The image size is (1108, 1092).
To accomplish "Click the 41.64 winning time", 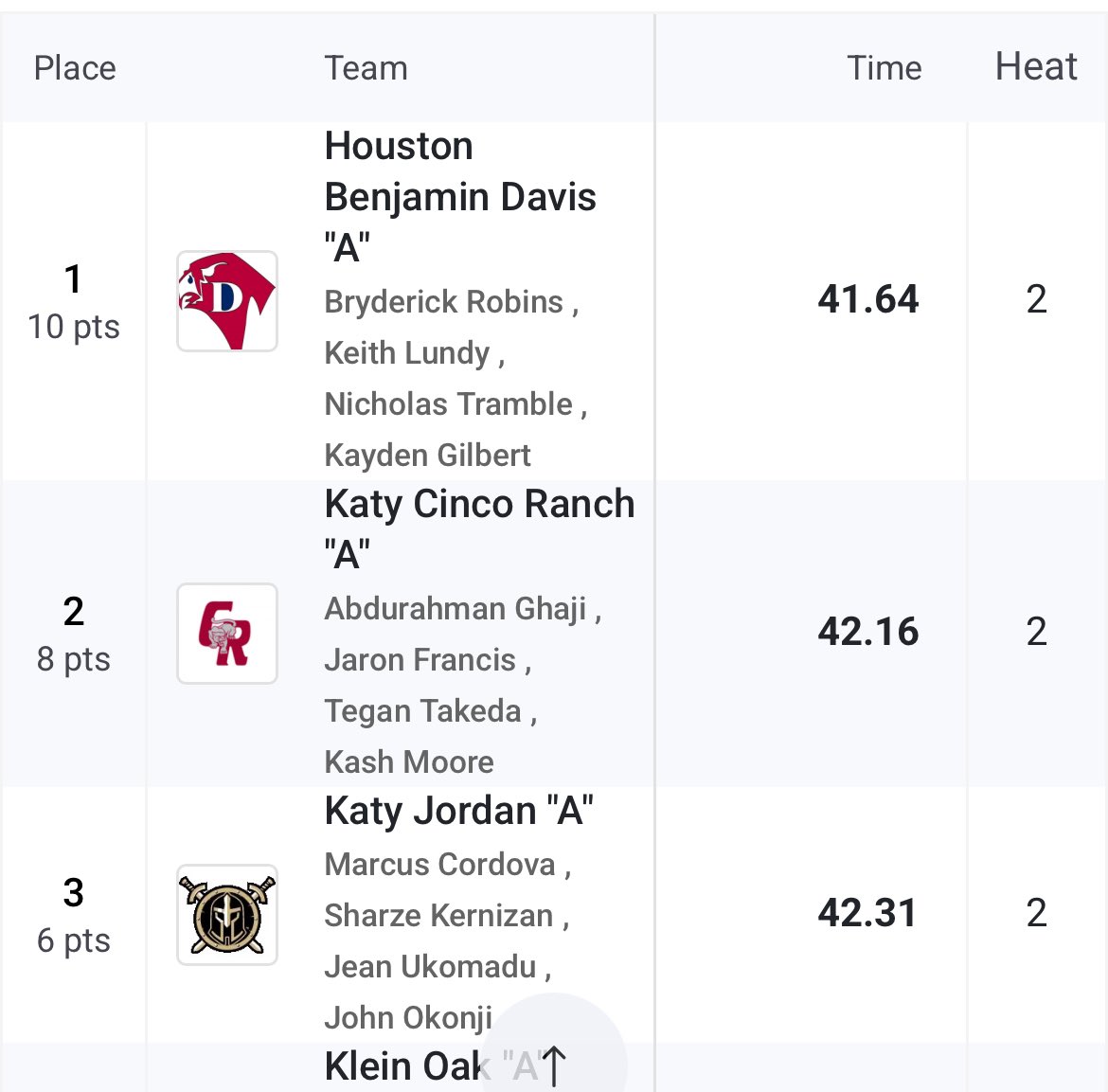I will tap(867, 299).
